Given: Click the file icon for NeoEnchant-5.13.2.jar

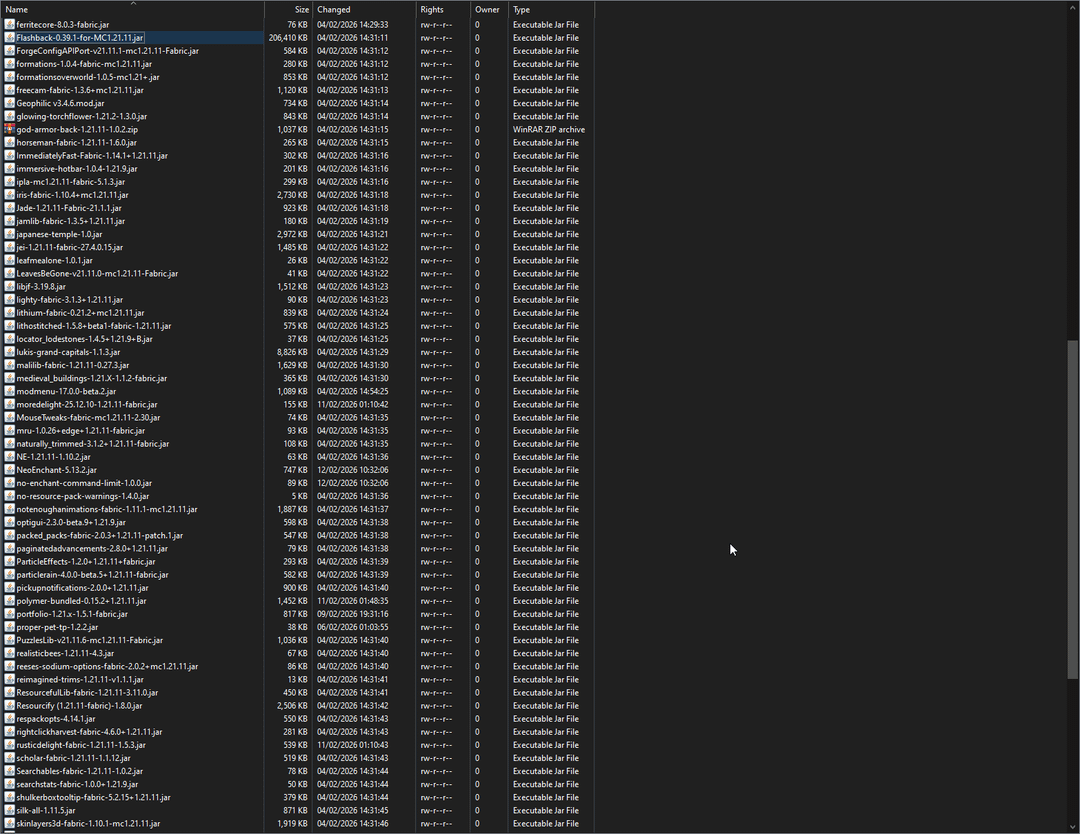Looking at the screenshot, I should coord(9,470).
